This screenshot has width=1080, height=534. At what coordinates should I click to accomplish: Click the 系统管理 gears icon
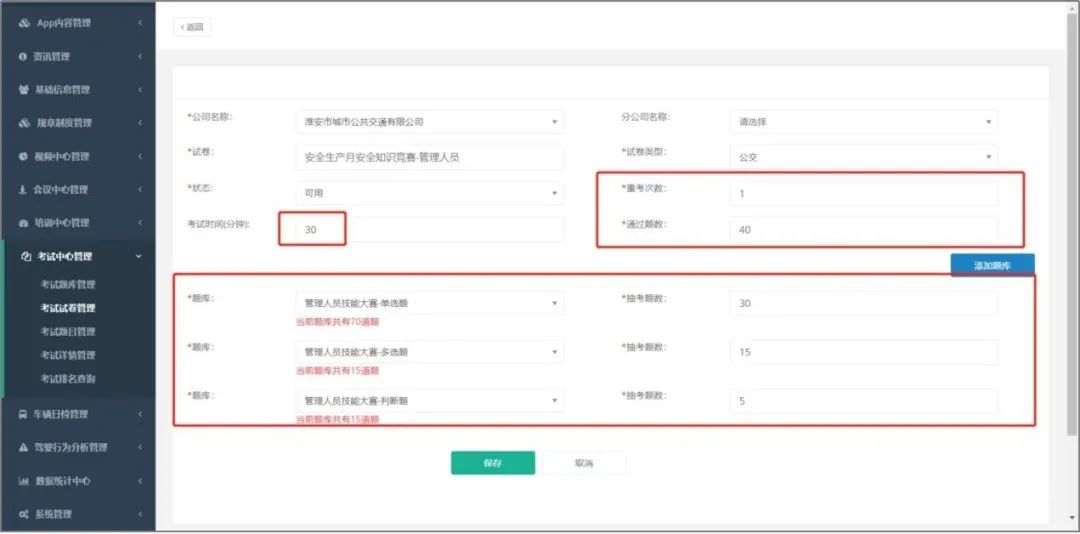23,514
